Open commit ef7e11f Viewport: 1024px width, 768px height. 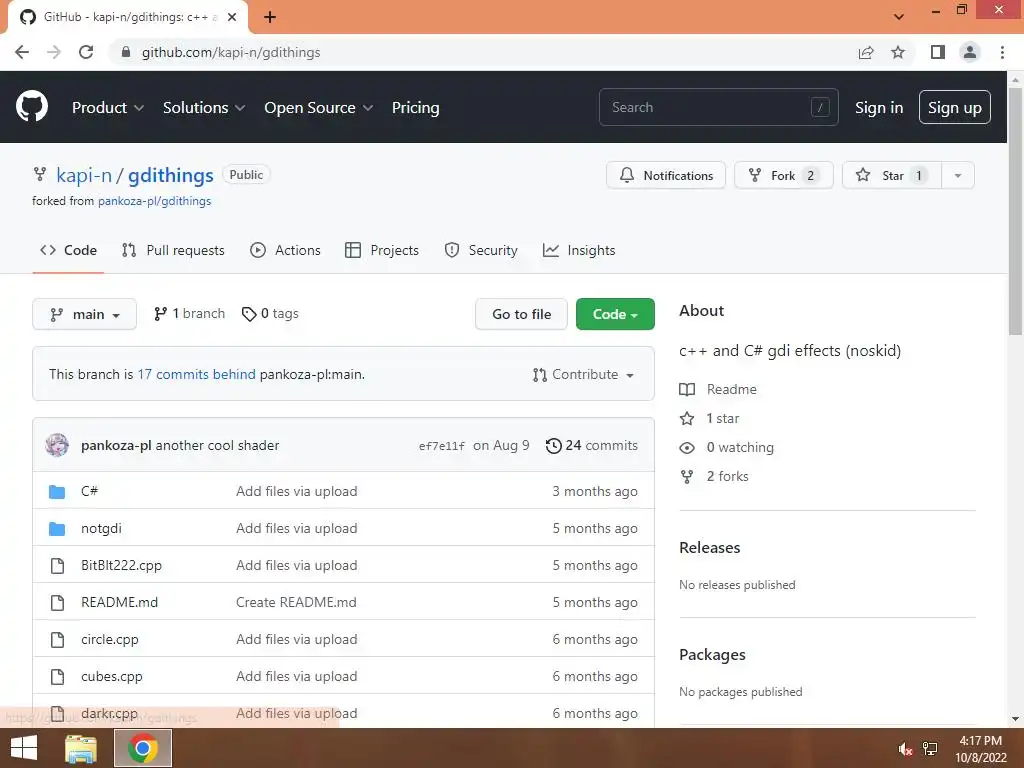point(441,446)
